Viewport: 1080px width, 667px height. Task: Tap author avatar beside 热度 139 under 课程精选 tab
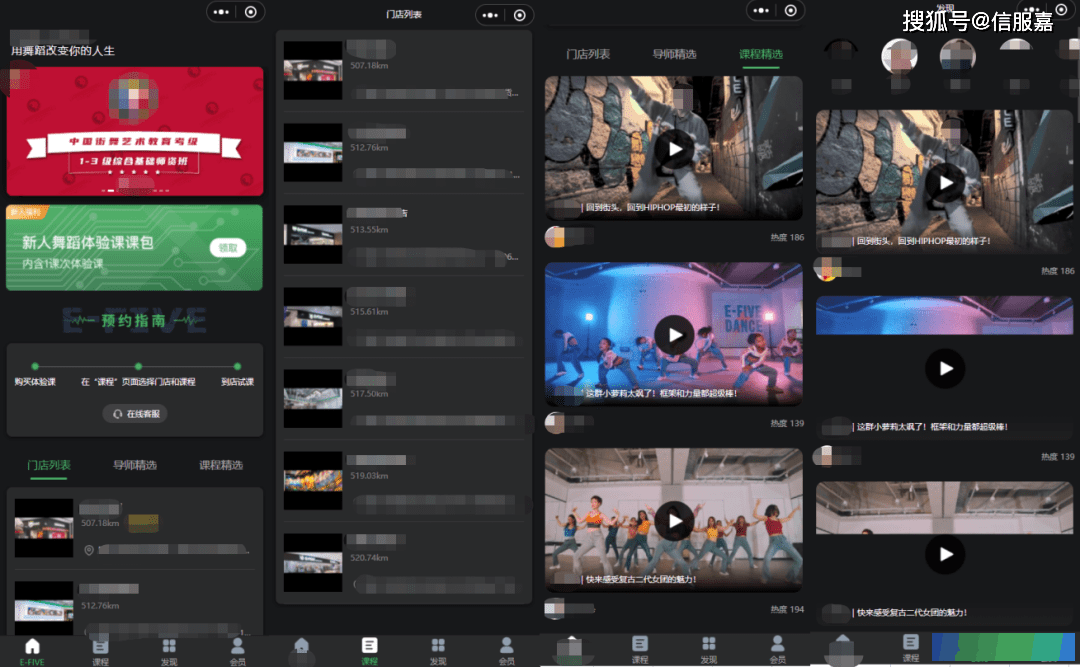coord(554,422)
